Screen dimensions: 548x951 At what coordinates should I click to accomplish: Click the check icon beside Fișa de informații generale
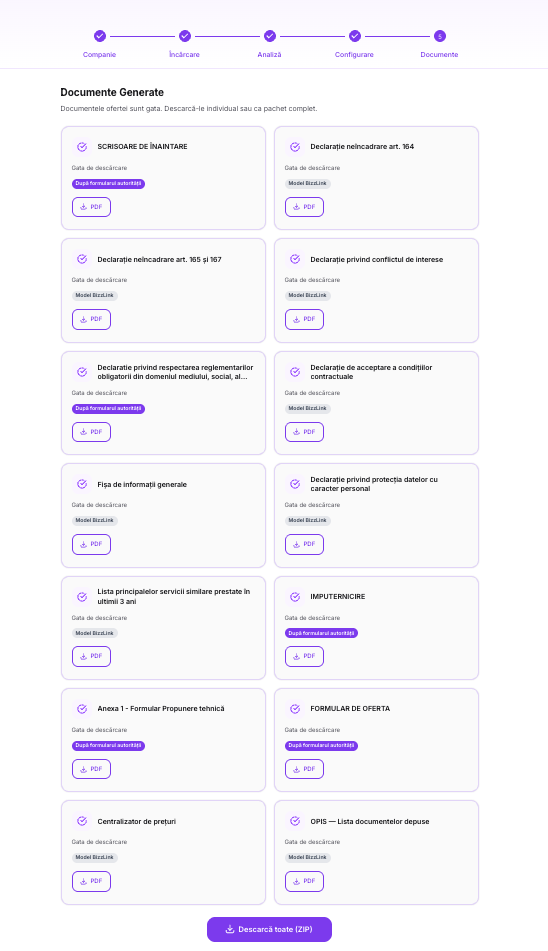[82, 484]
